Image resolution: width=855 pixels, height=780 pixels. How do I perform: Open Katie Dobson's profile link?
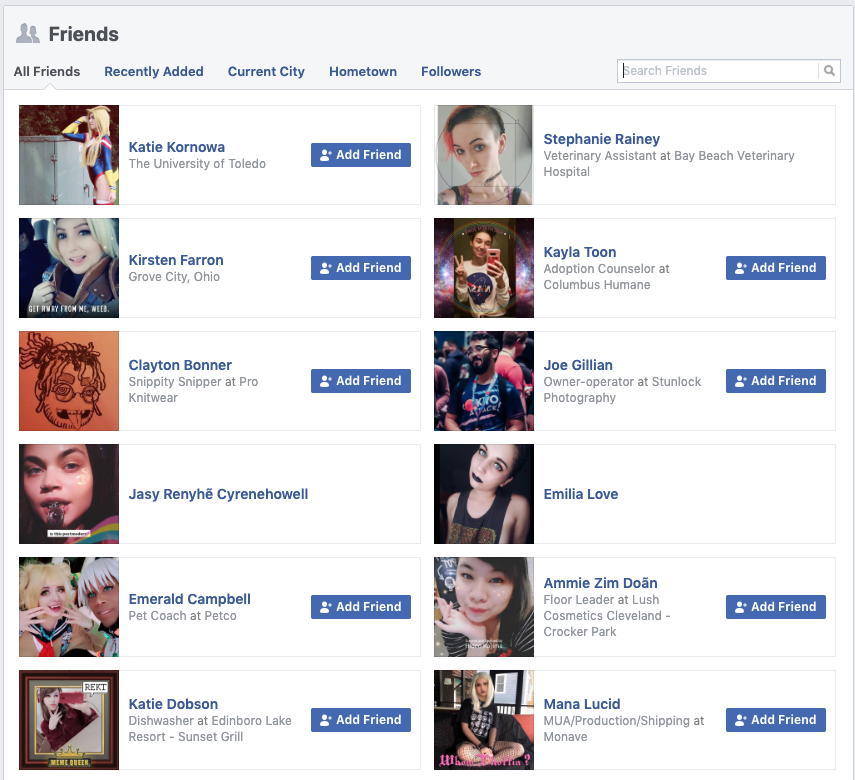coord(173,704)
